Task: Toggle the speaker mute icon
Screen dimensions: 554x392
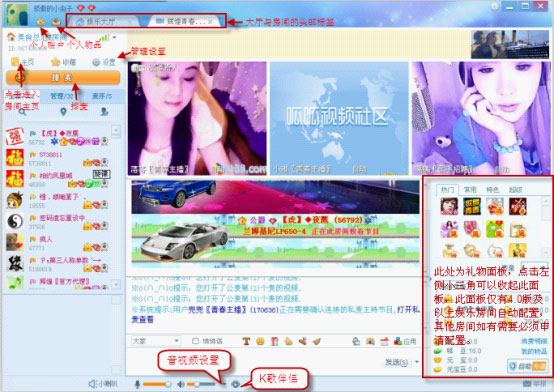Action: [181, 384]
